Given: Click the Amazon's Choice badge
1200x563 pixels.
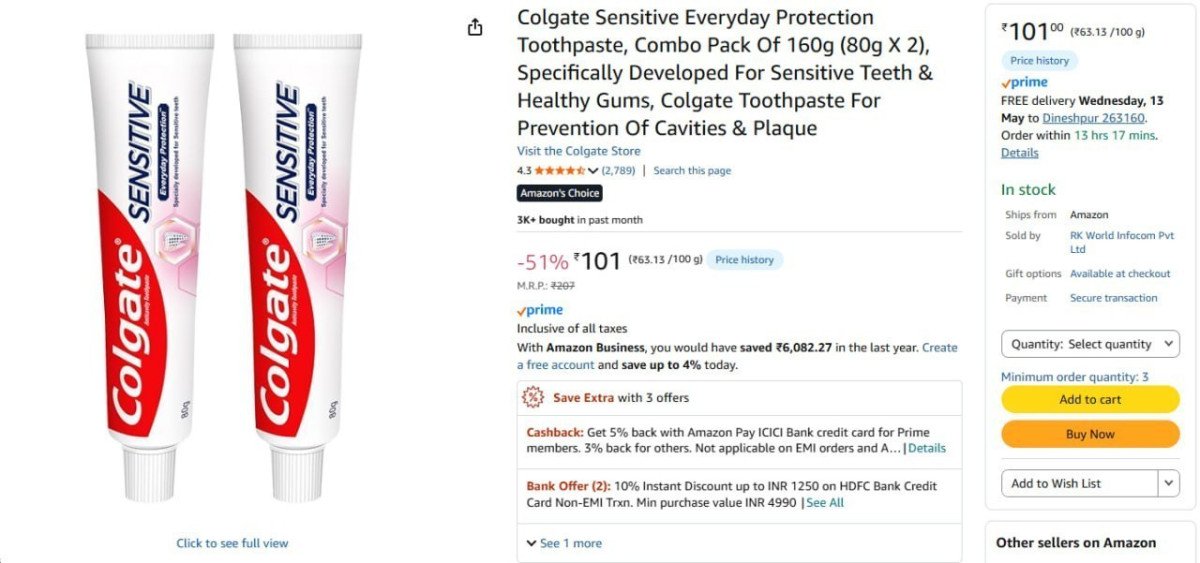Looking at the screenshot, I should (560, 193).
